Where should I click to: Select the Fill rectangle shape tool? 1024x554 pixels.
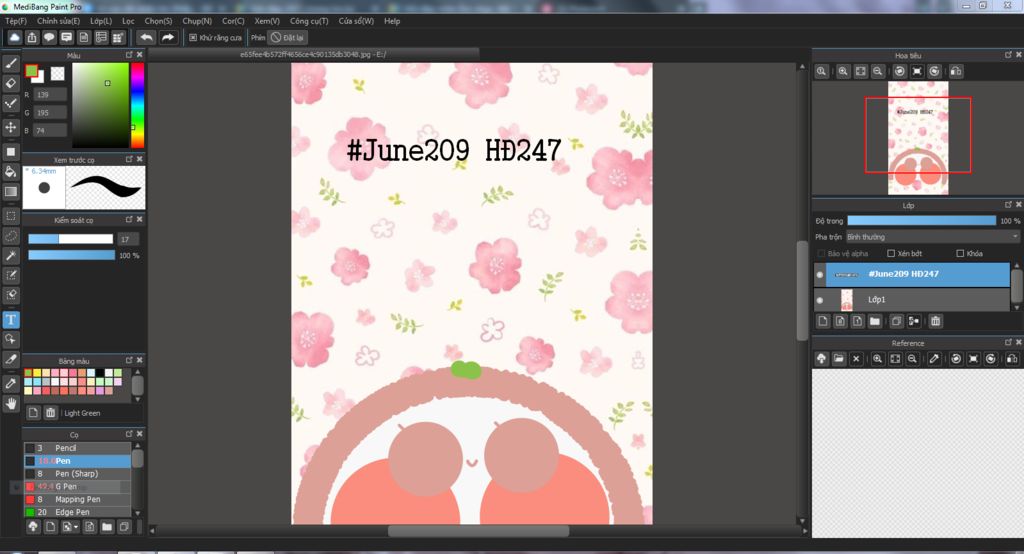click(10, 152)
